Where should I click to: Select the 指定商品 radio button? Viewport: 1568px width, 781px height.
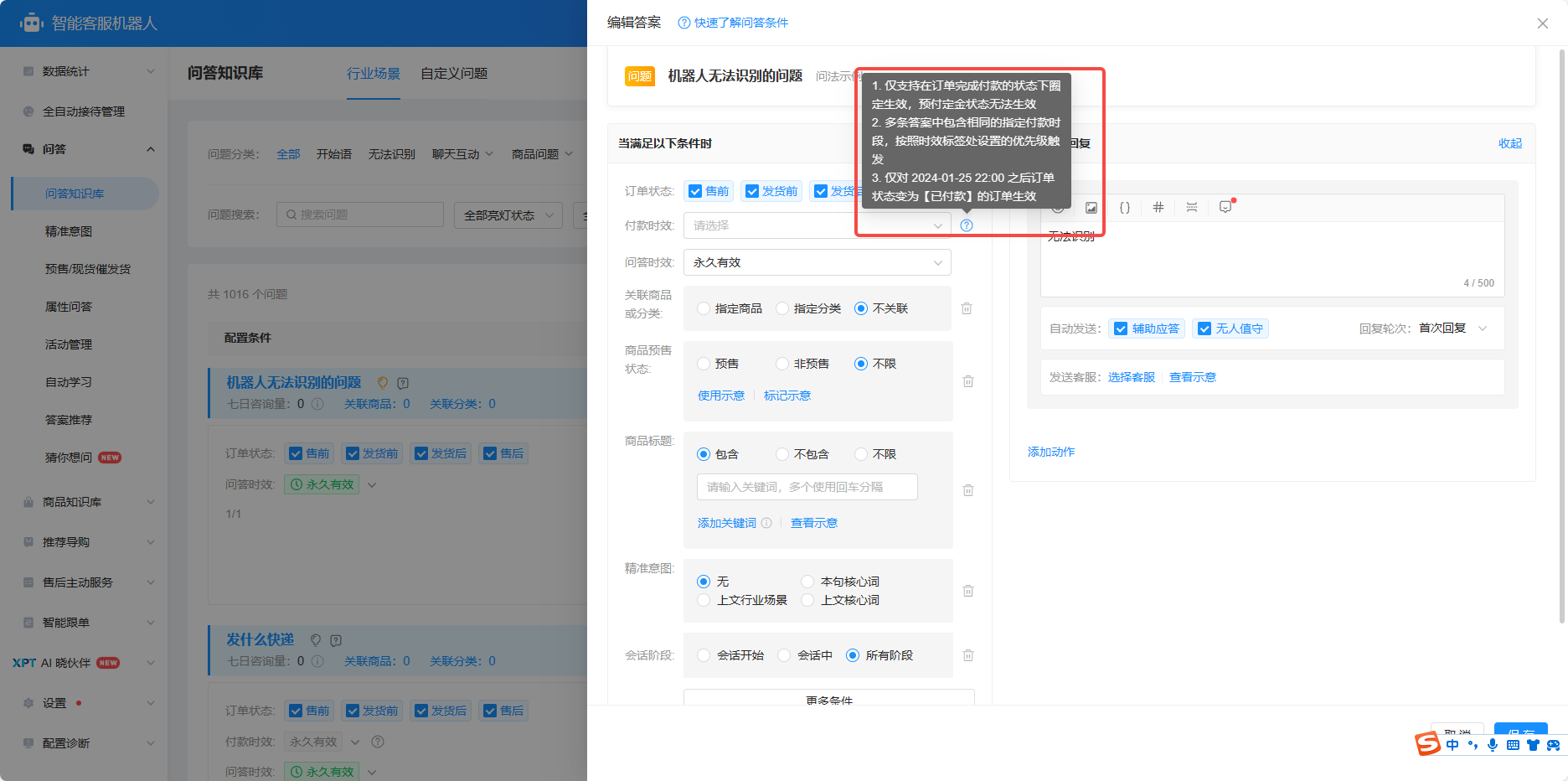click(704, 308)
